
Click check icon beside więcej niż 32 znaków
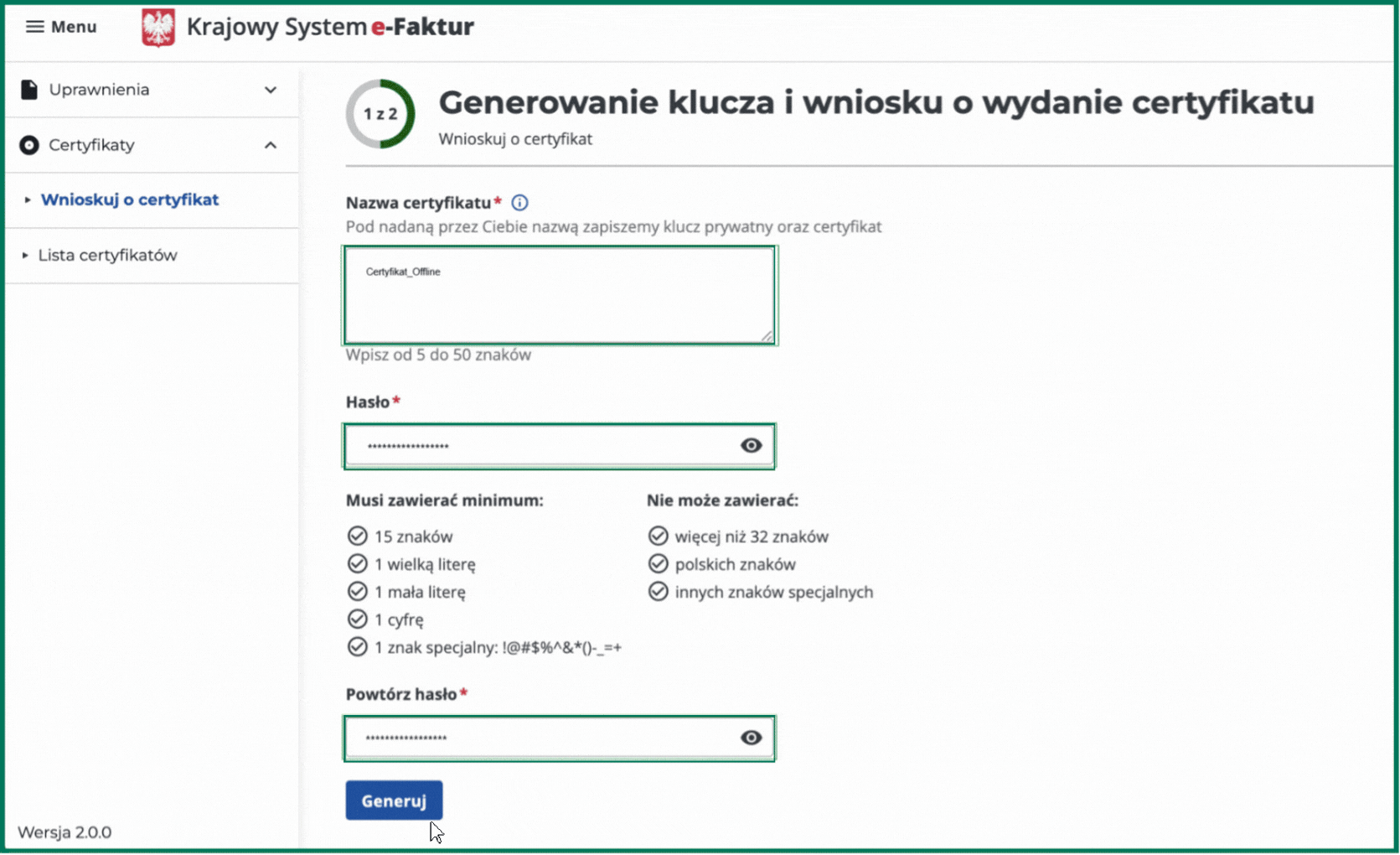(659, 536)
